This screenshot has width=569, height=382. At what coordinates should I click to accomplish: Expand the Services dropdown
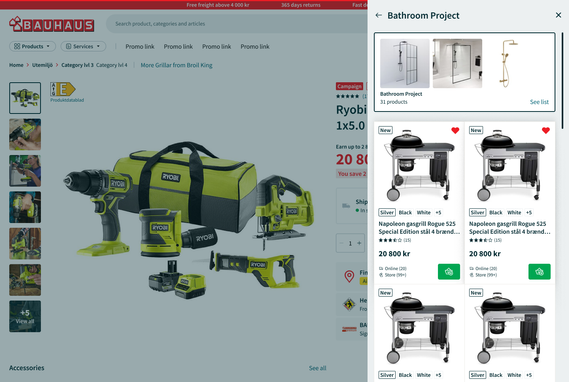(83, 46)
